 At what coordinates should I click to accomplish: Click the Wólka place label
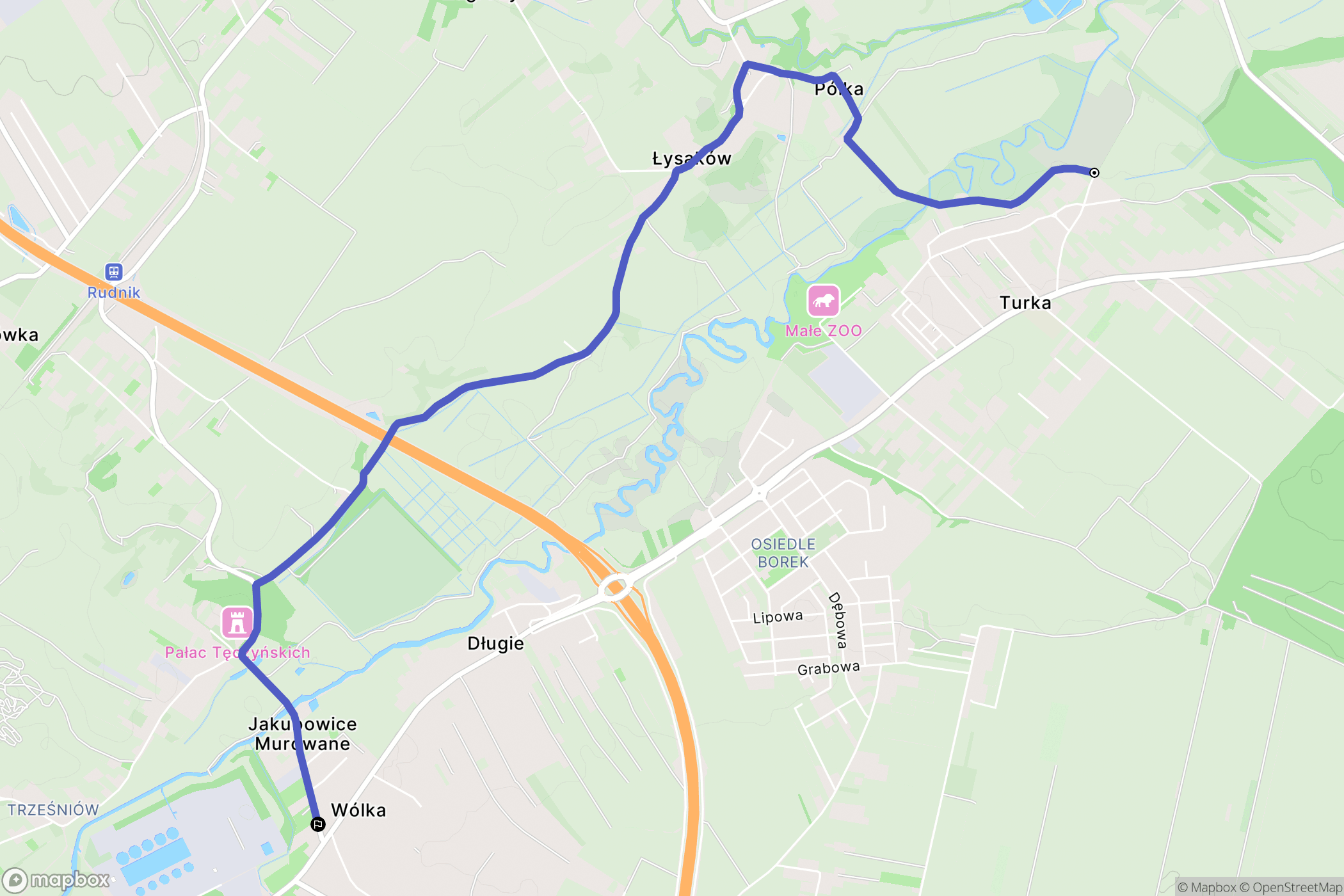(358, 810)
